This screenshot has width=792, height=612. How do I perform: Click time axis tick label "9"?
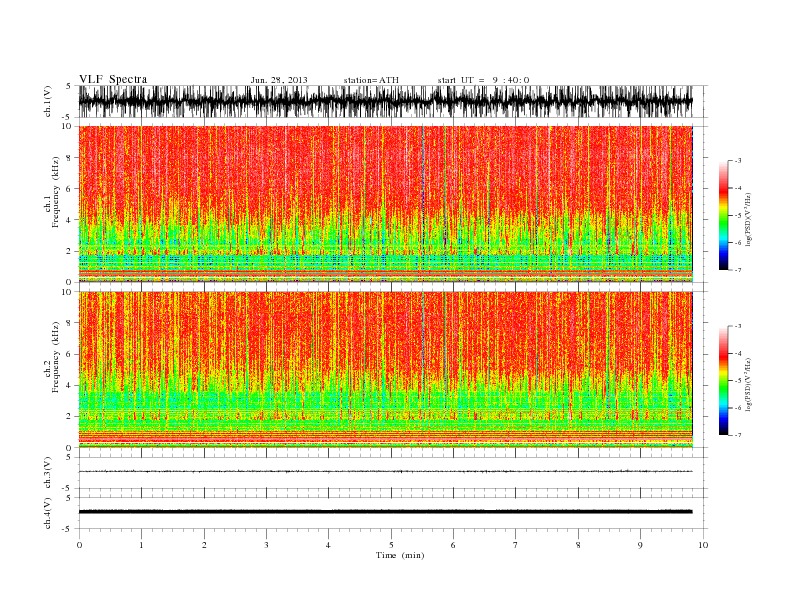coord(640,545)
